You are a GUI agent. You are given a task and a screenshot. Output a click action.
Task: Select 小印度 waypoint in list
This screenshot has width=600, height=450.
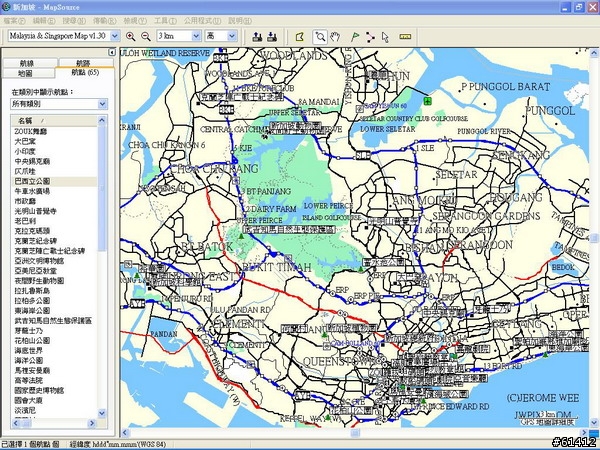coord(25,152)
